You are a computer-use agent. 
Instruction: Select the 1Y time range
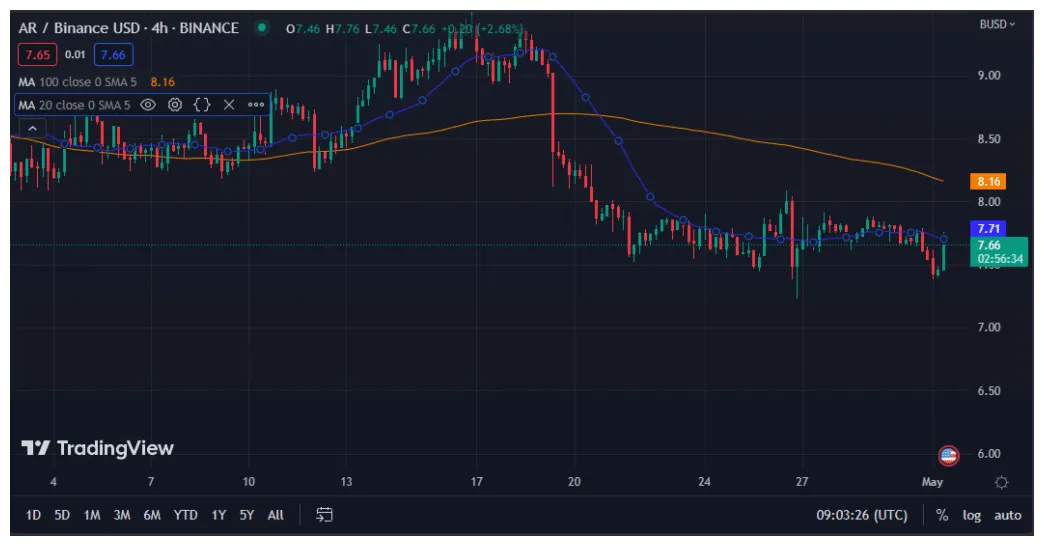pos(218,515)
